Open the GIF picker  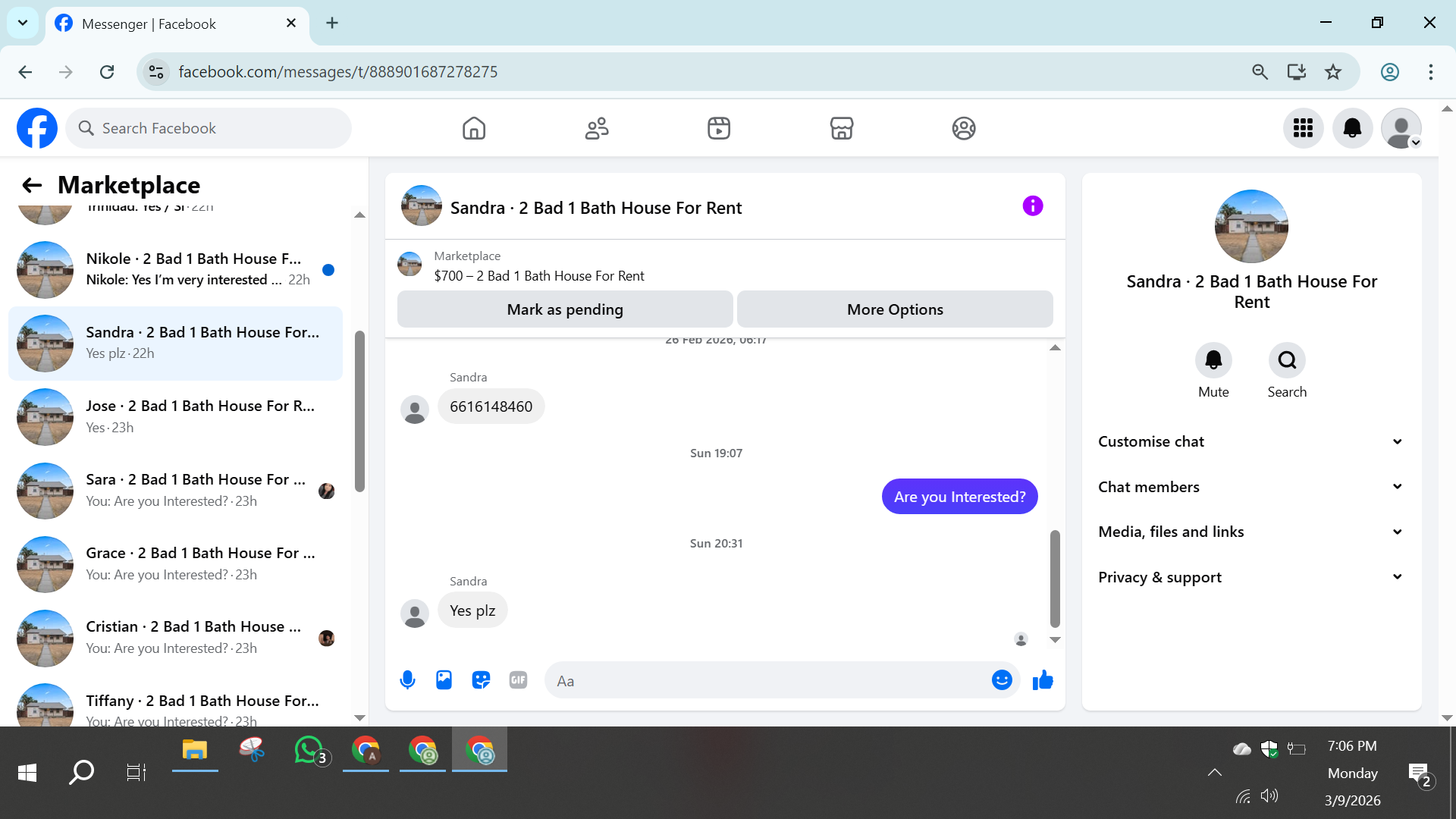[x=518, y=680]
